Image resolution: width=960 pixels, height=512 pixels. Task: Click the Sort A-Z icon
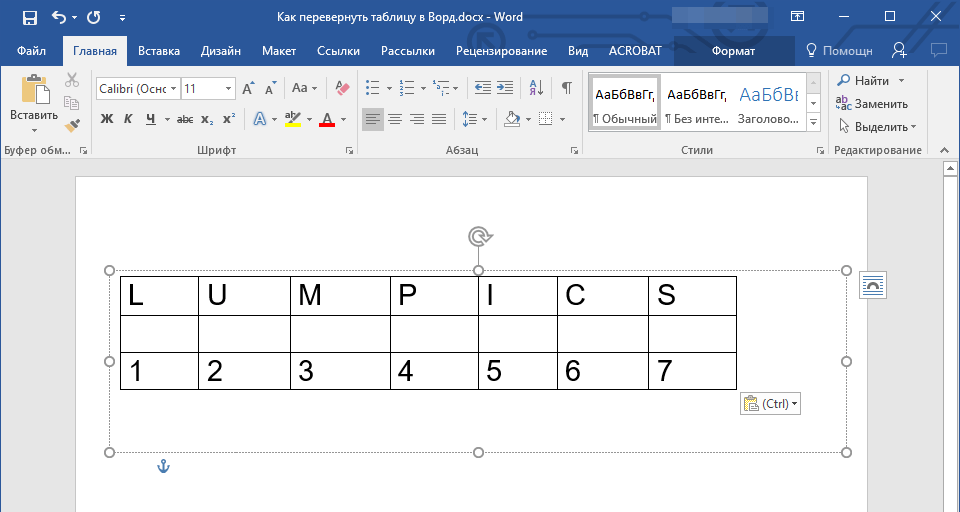tap(536, 88)
